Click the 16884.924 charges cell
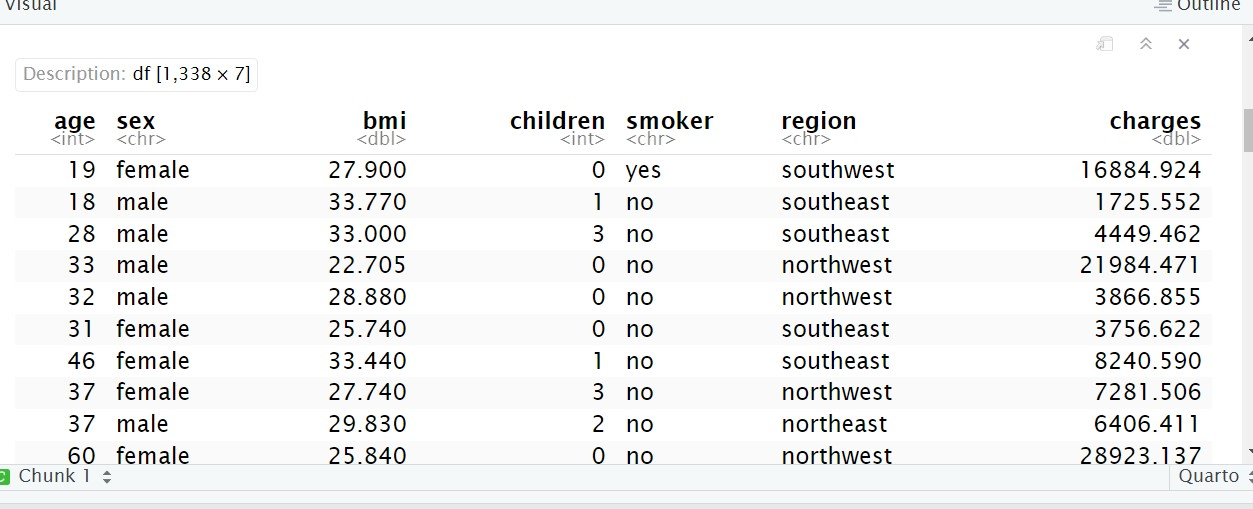Viewport: 1253px width, 509px height. 1140,170
